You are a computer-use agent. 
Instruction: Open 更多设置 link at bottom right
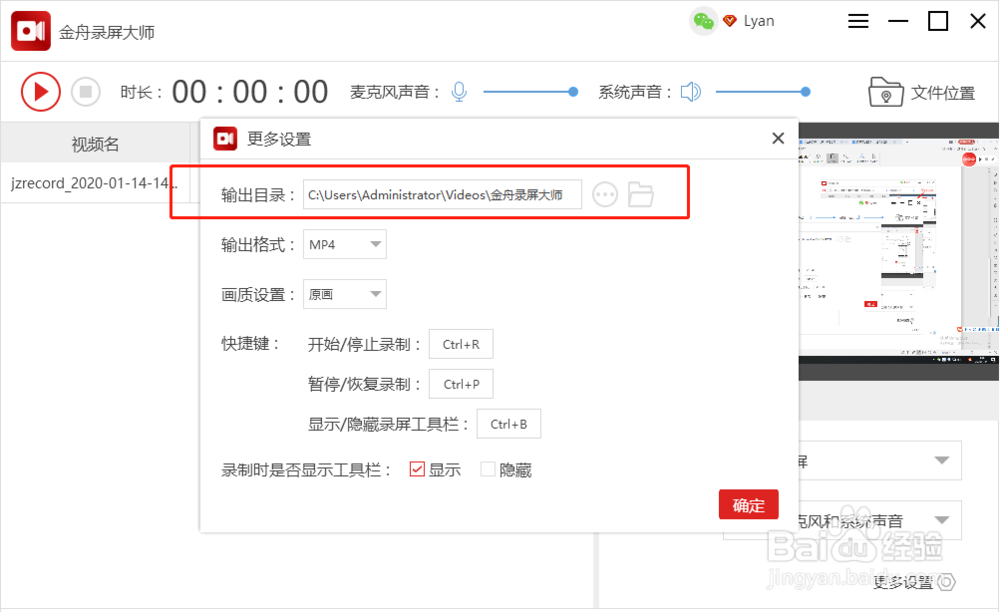(x=913, y=581)
